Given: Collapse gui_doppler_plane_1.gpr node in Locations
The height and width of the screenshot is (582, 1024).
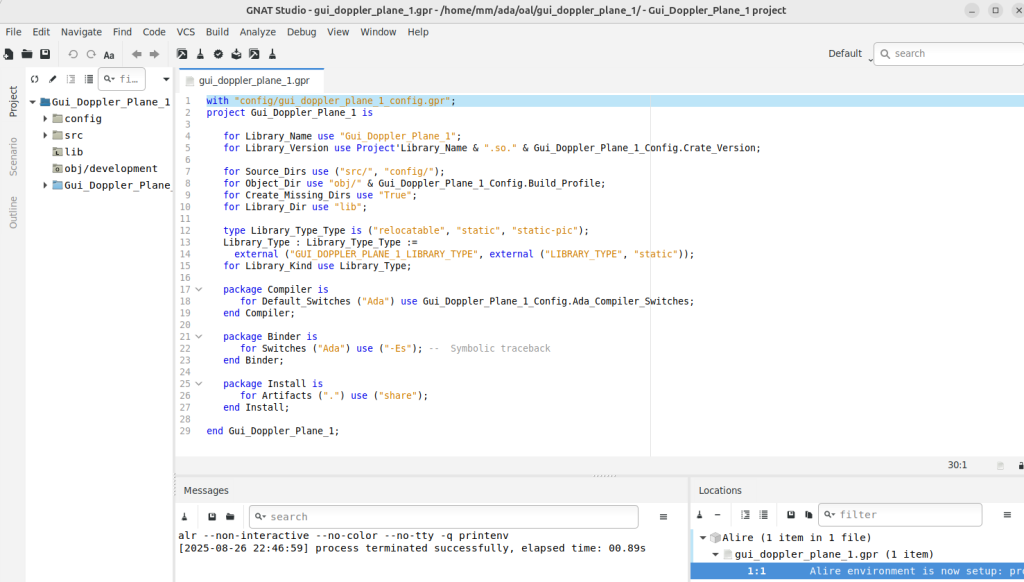Looking at the screenshot, I should pos(715,555).
